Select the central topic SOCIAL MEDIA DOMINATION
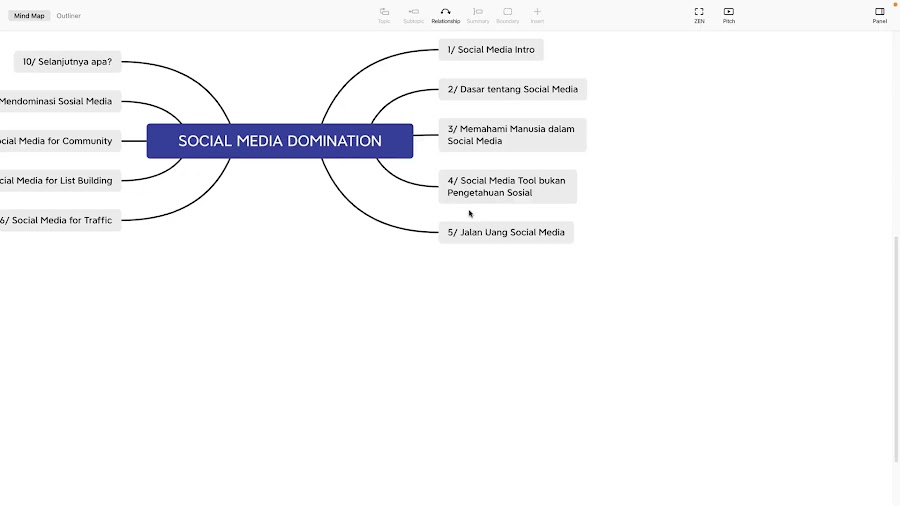Screen dimensions: 900x506 click(280, 141)
